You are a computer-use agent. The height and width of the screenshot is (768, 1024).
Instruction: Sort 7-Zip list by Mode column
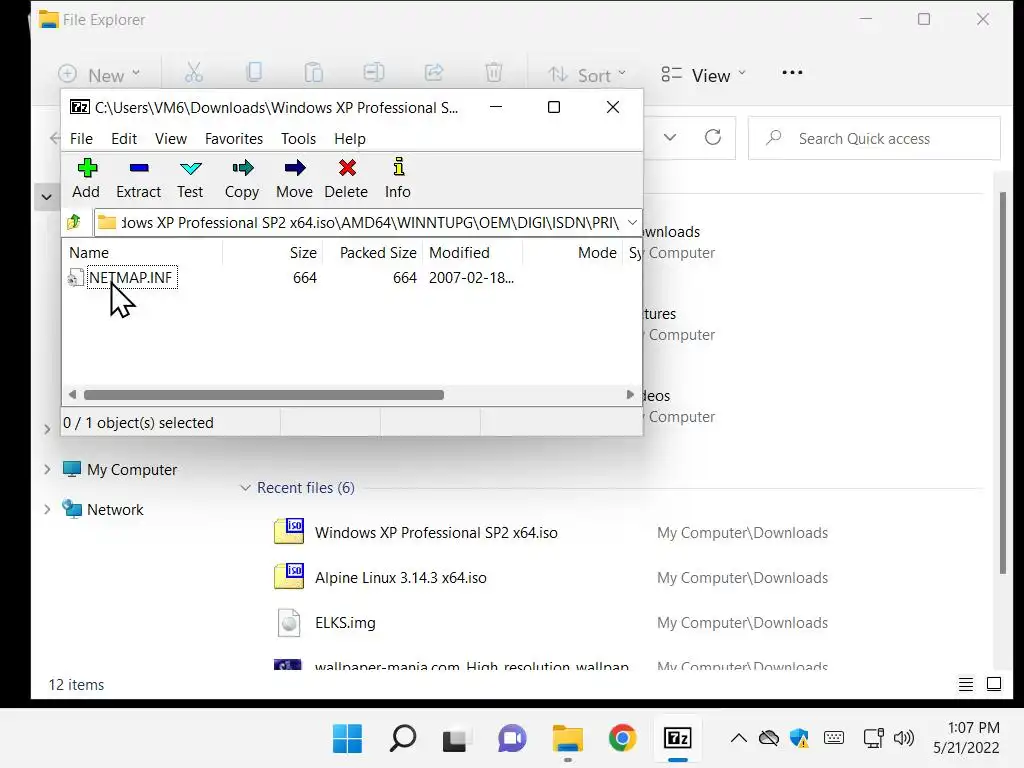coord(572,253)
